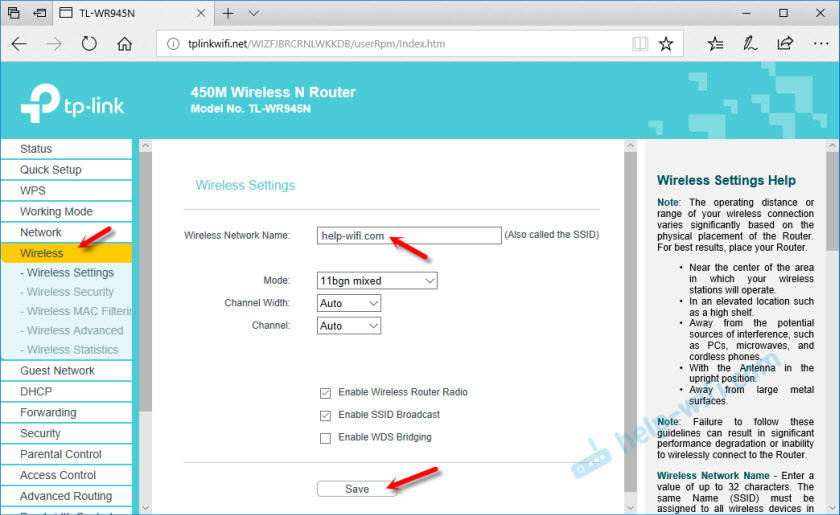This screenshot has width=840, height=515.
Task: Expand the Channel Width dropdown
Action: tap(349, 303)
